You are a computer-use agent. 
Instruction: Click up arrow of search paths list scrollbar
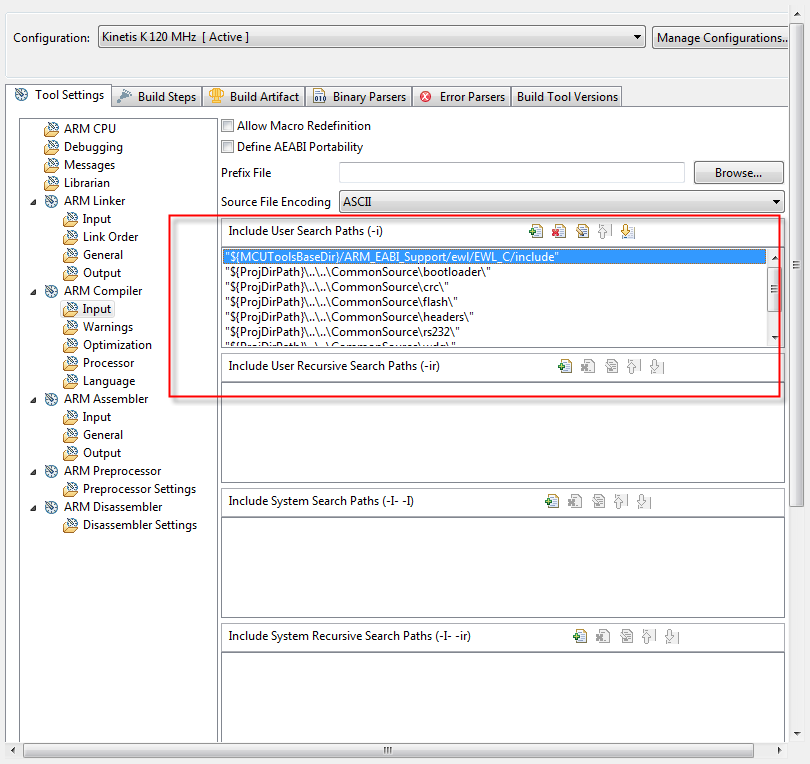point(774,257)
